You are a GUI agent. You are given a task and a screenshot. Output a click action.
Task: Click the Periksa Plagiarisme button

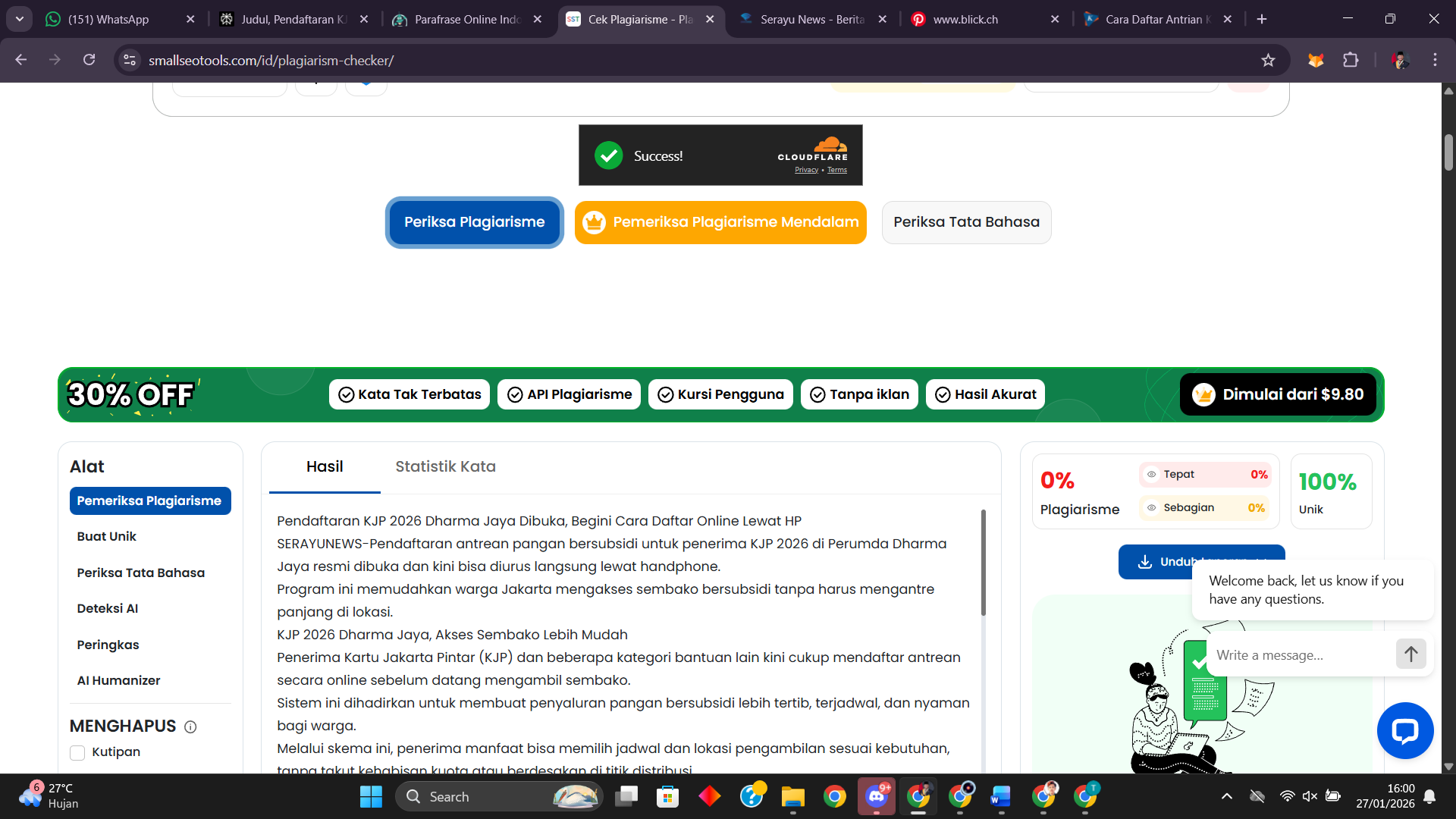(x=474, y=222)
